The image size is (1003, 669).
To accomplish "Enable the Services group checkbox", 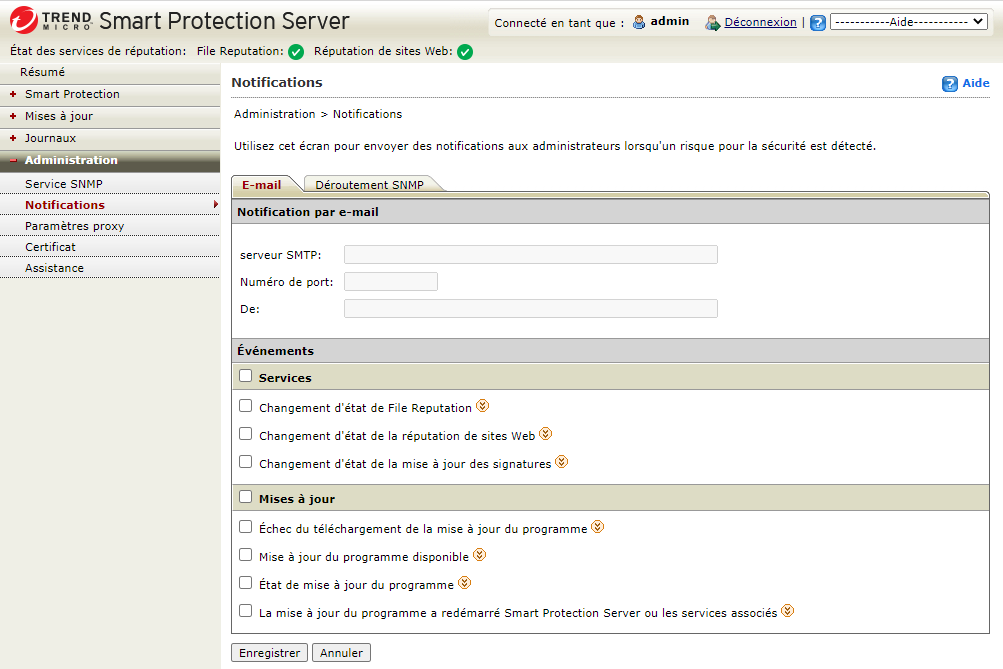I will pos(246,376).
